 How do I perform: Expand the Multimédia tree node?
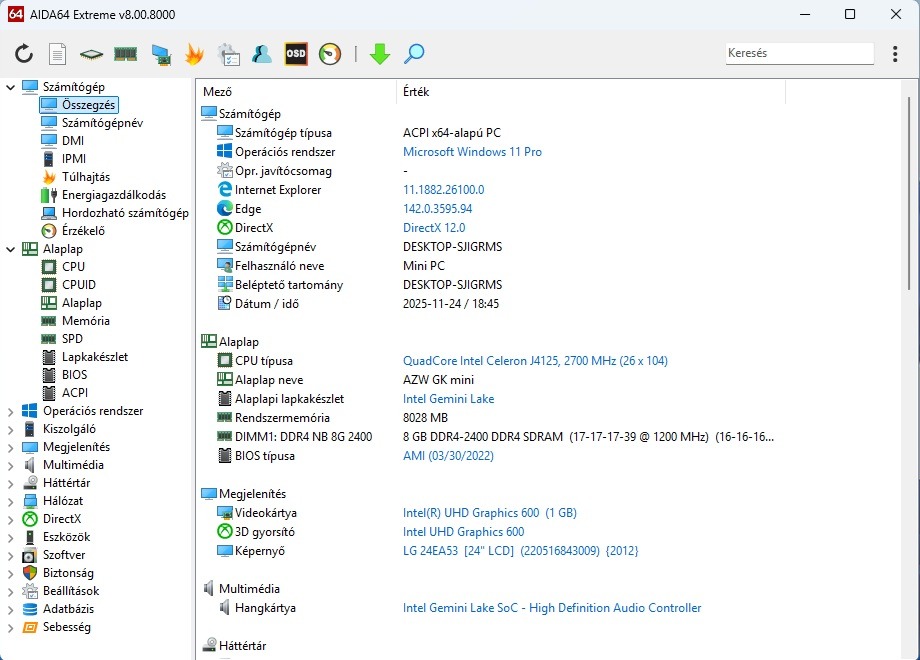point(11,466)
